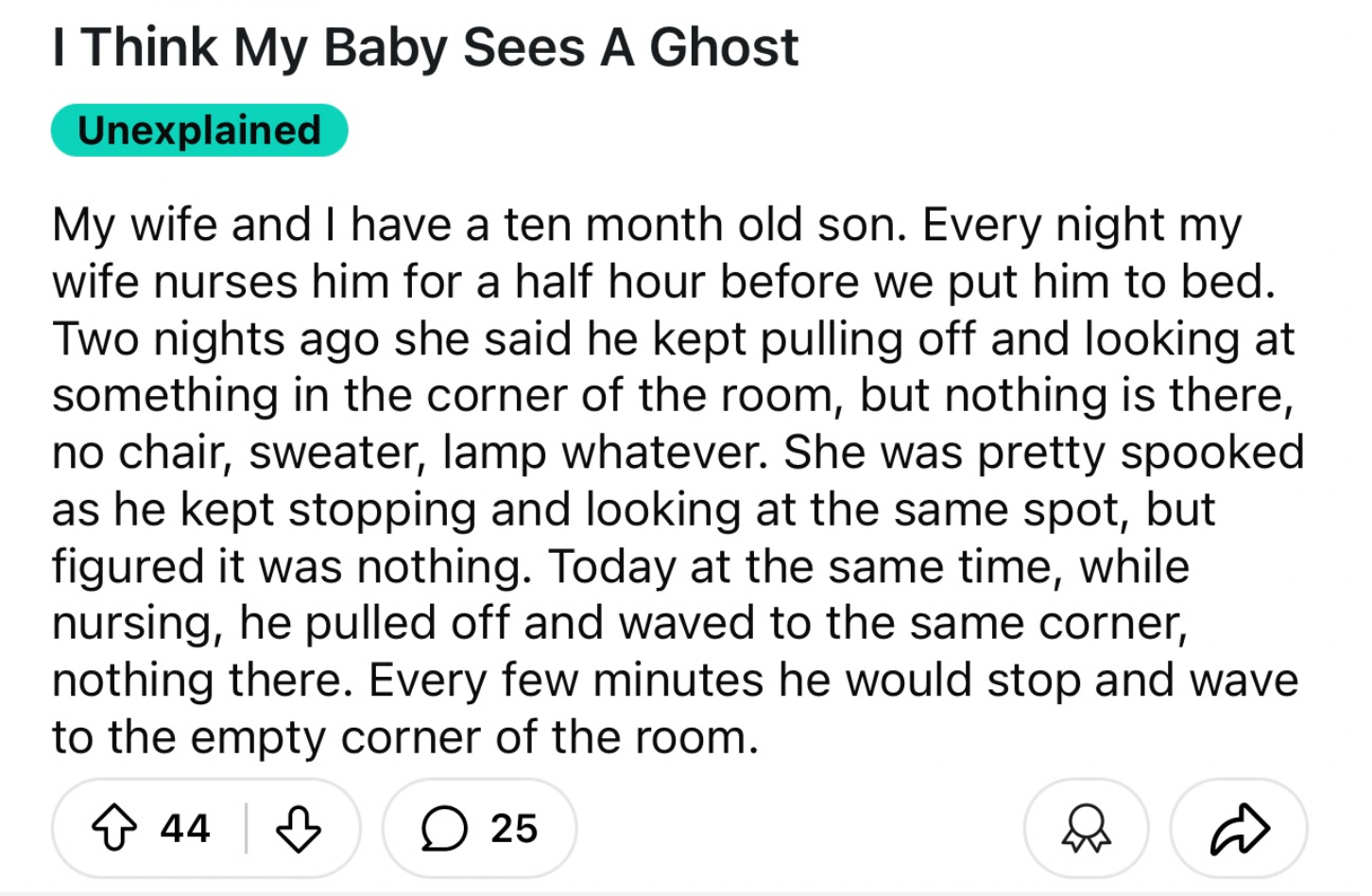1372x896 pixels.
Task: Click the divider between vote arrows
Action: (246, 829)
